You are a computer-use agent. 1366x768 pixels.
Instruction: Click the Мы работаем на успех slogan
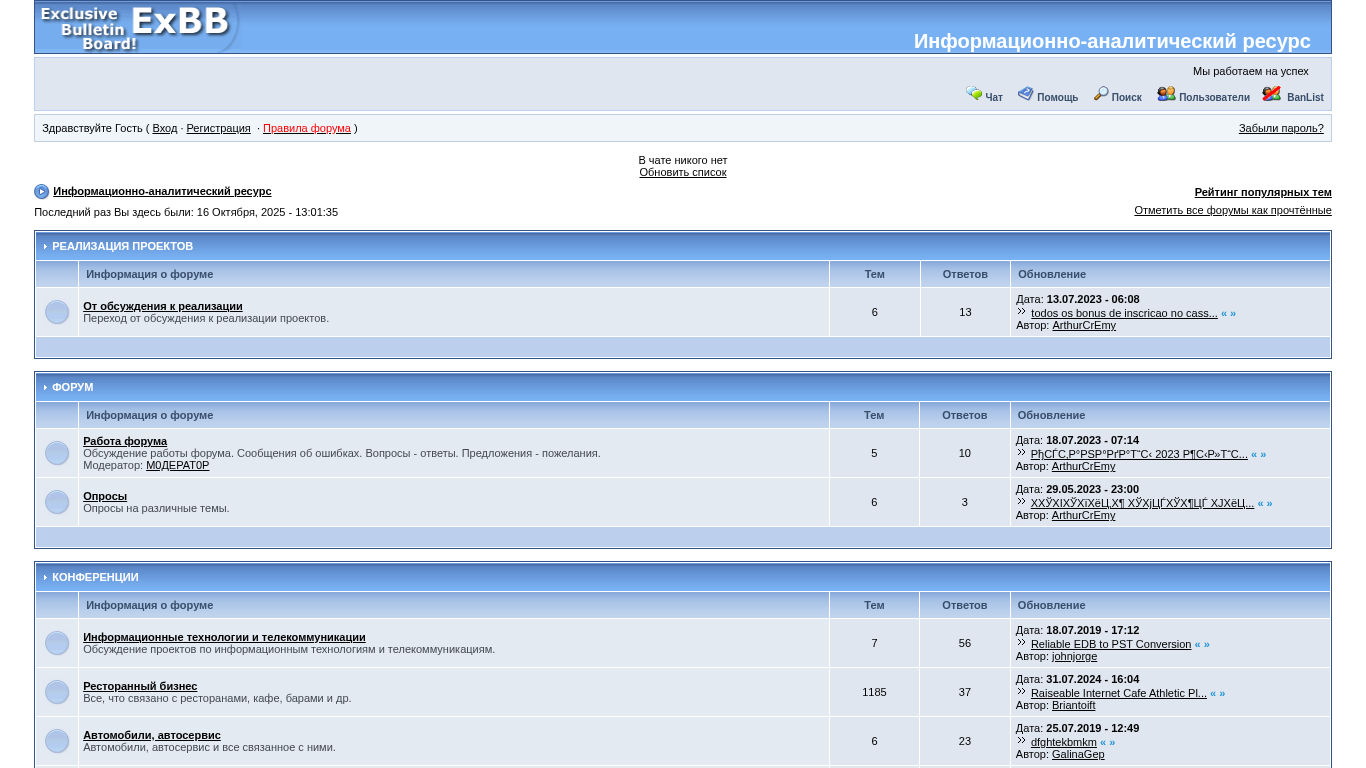[1250, 71]
